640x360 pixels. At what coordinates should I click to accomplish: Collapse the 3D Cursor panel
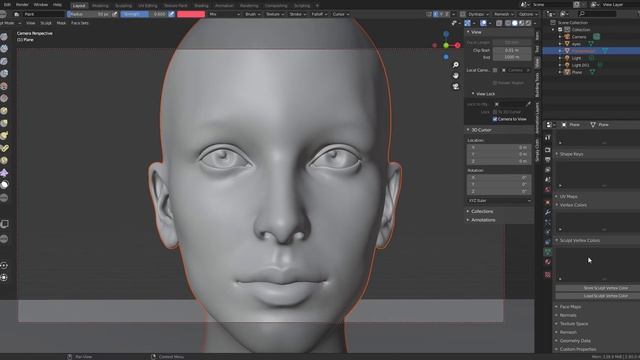(x=481, y=130)
